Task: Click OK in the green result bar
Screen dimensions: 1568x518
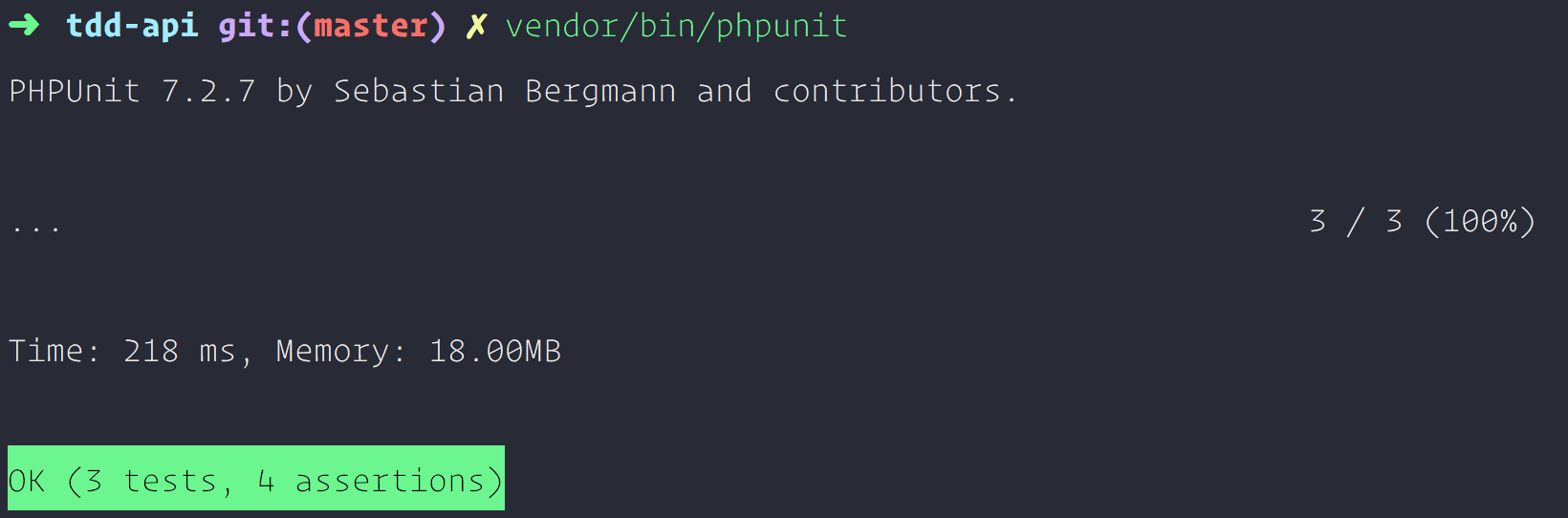Action: point(27,481)
